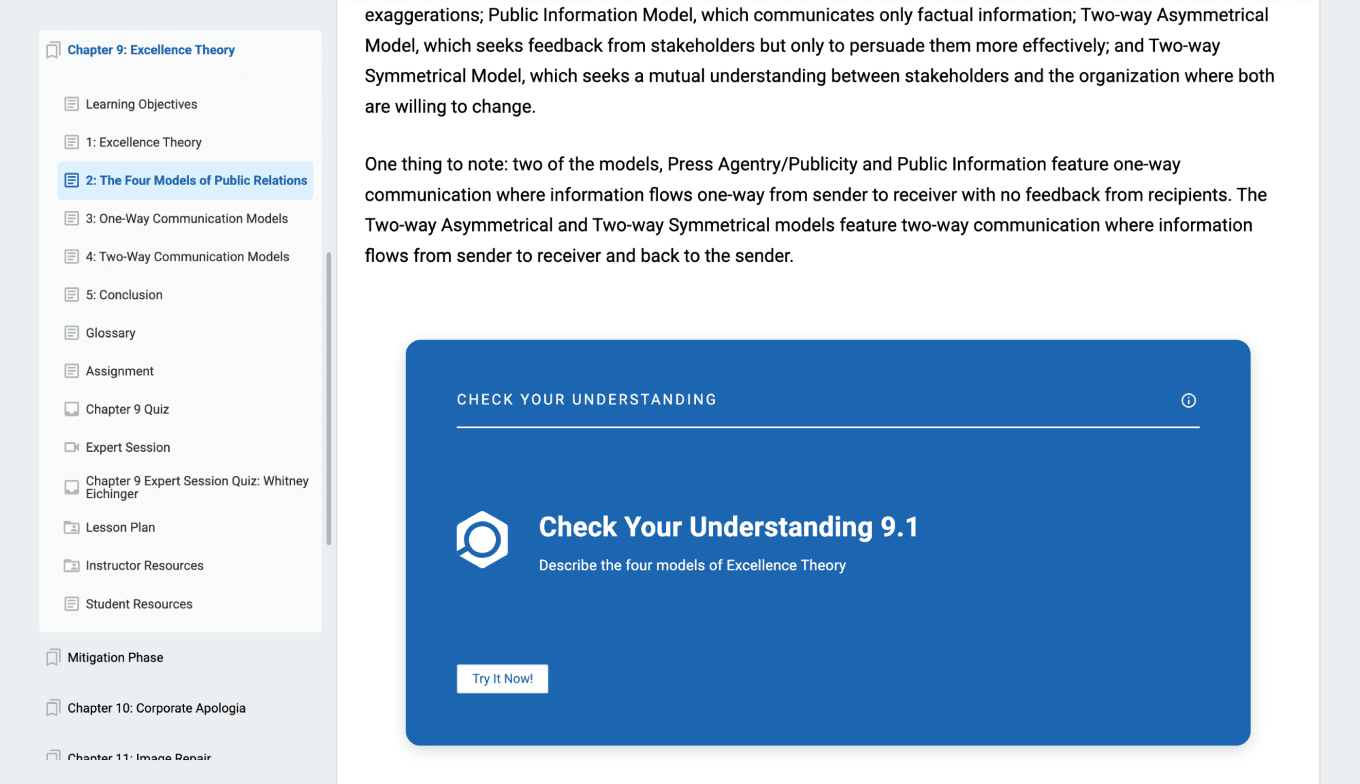The width and height of the screenshot is (1360, 784).
Task: Open Student Resources
Action: (139, 604)
